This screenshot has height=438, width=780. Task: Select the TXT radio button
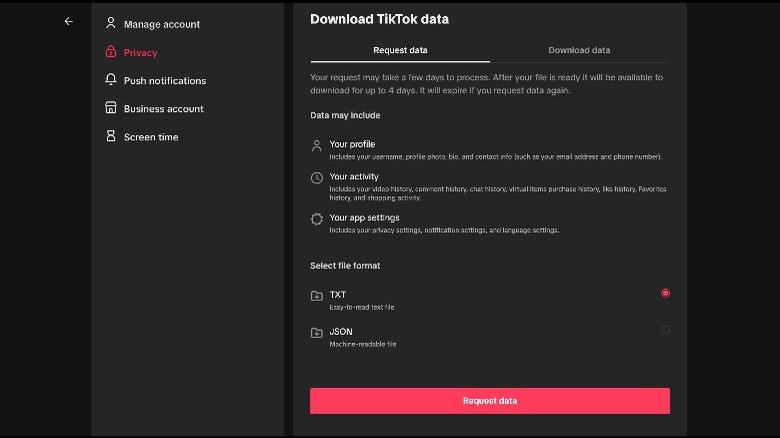coord(665,293)
